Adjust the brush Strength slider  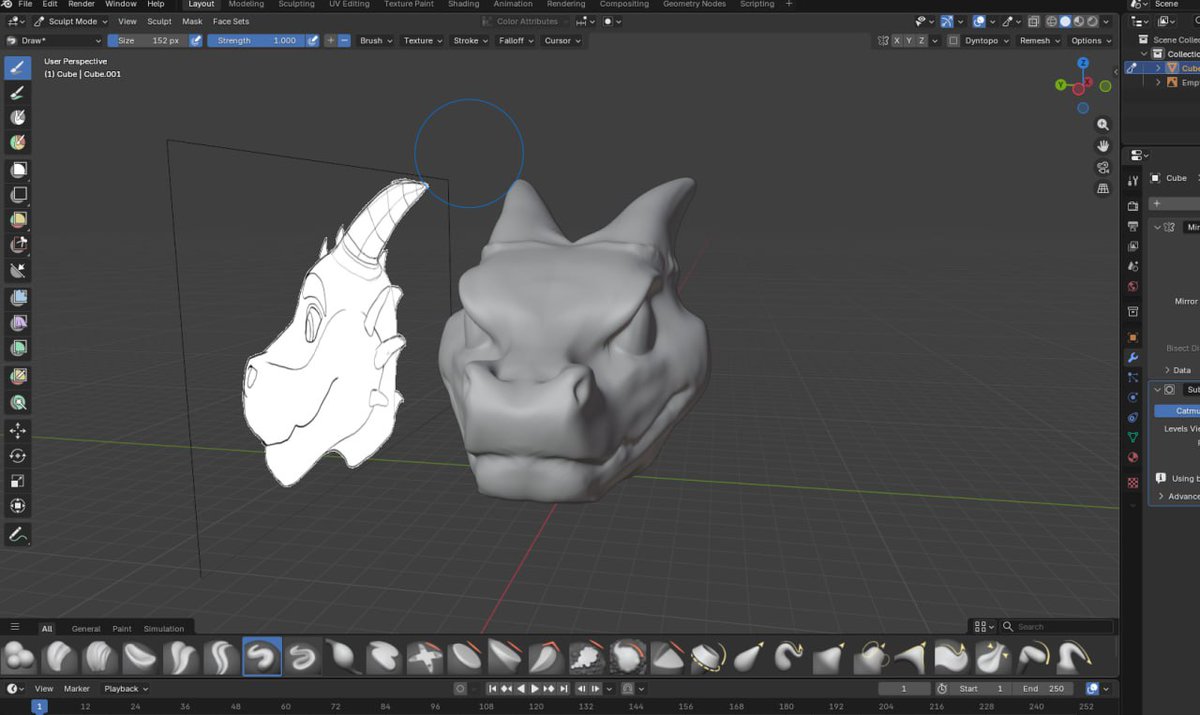pos(256,41)
